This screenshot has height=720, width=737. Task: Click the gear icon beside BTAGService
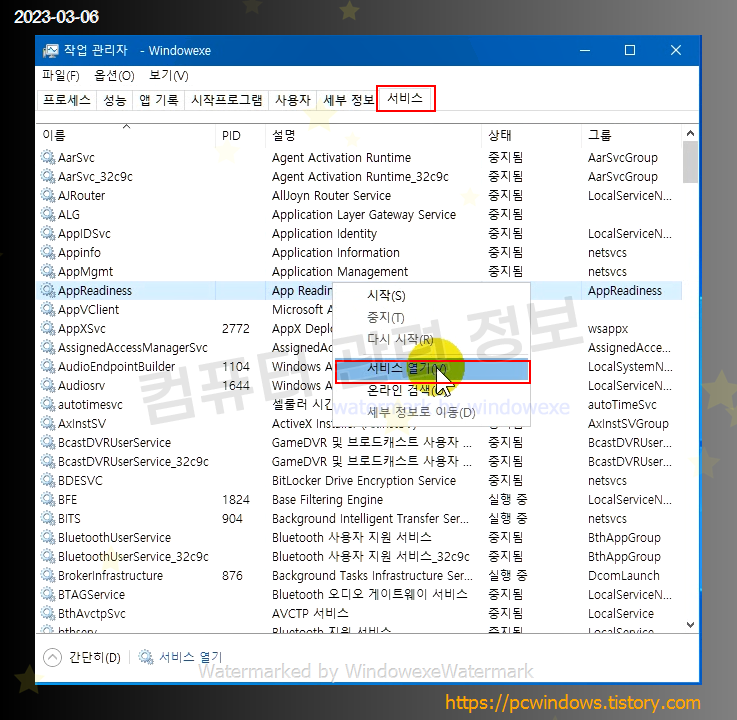(47, 594)
